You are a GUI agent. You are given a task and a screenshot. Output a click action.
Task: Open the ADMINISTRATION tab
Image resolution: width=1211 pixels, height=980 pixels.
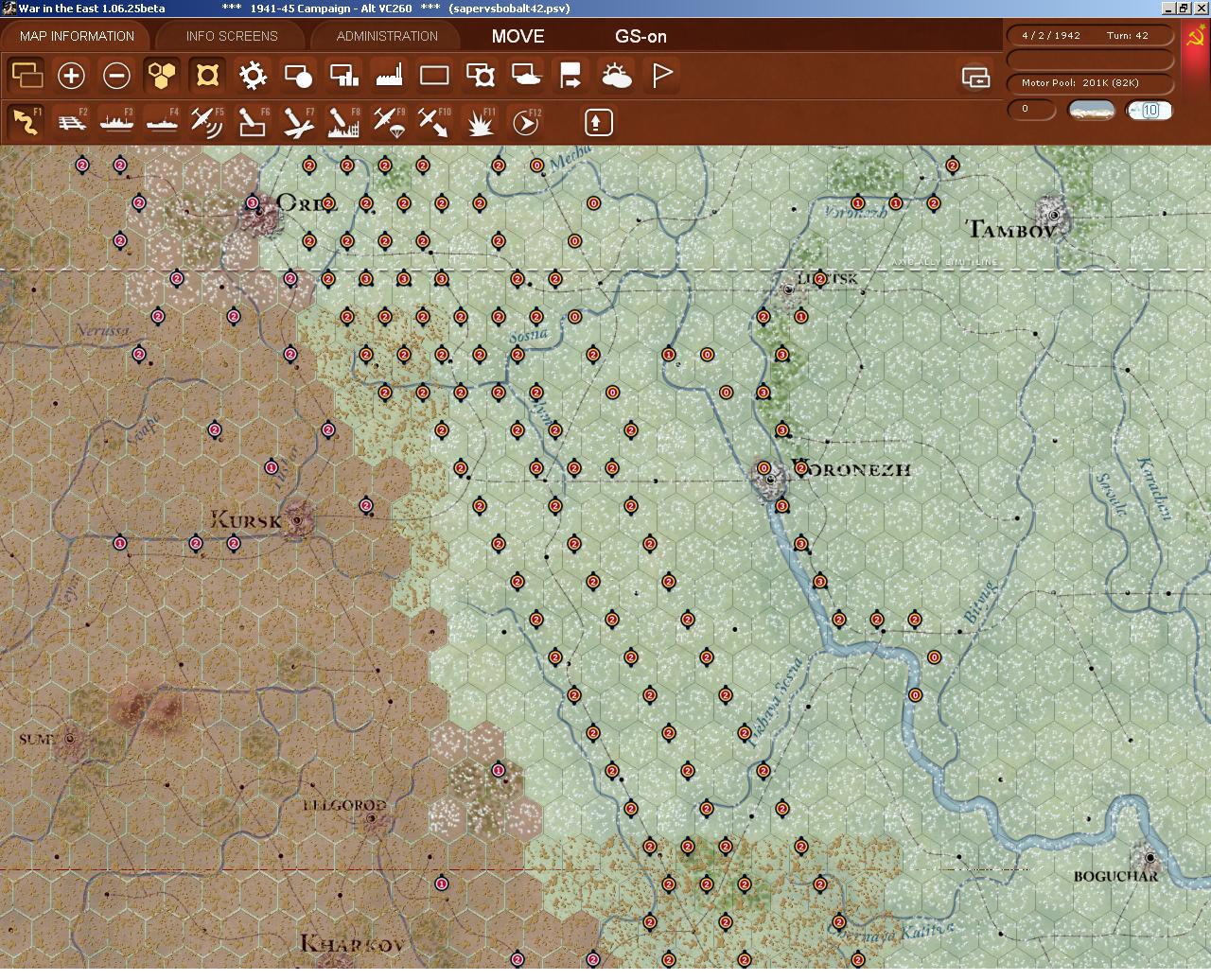[387, 36]
